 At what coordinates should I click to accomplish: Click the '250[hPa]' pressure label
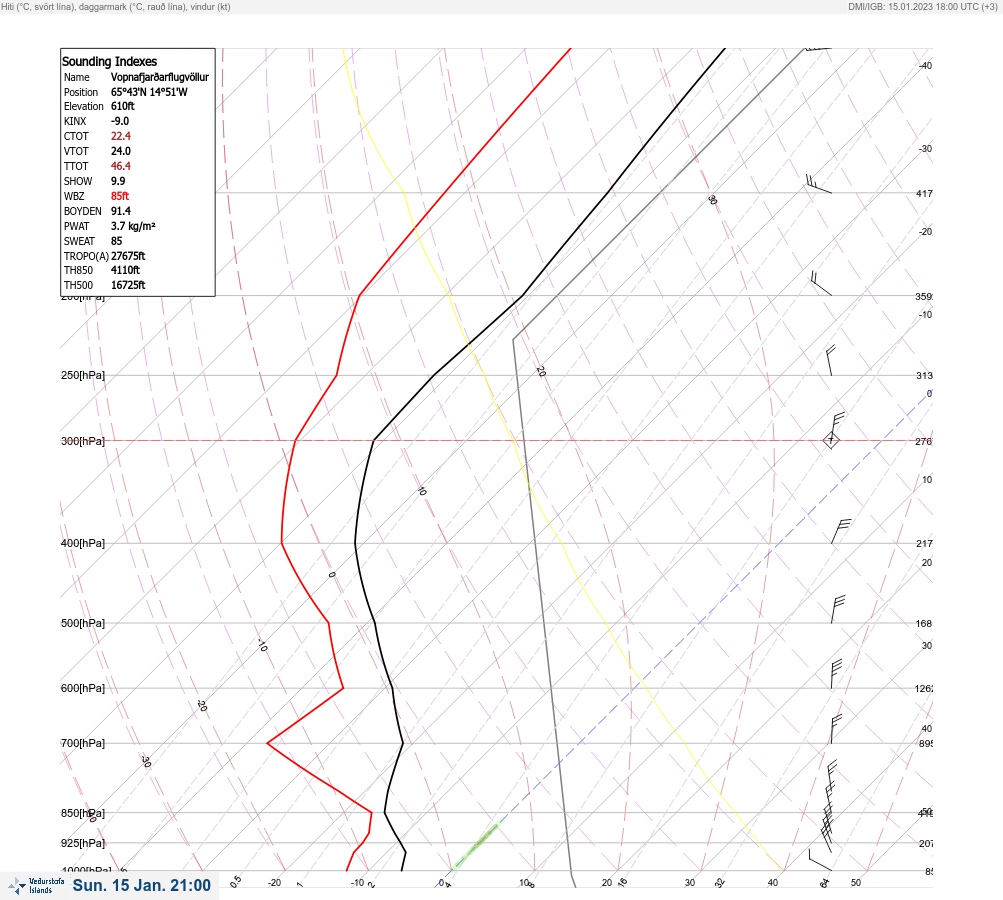tap(83, 375)
